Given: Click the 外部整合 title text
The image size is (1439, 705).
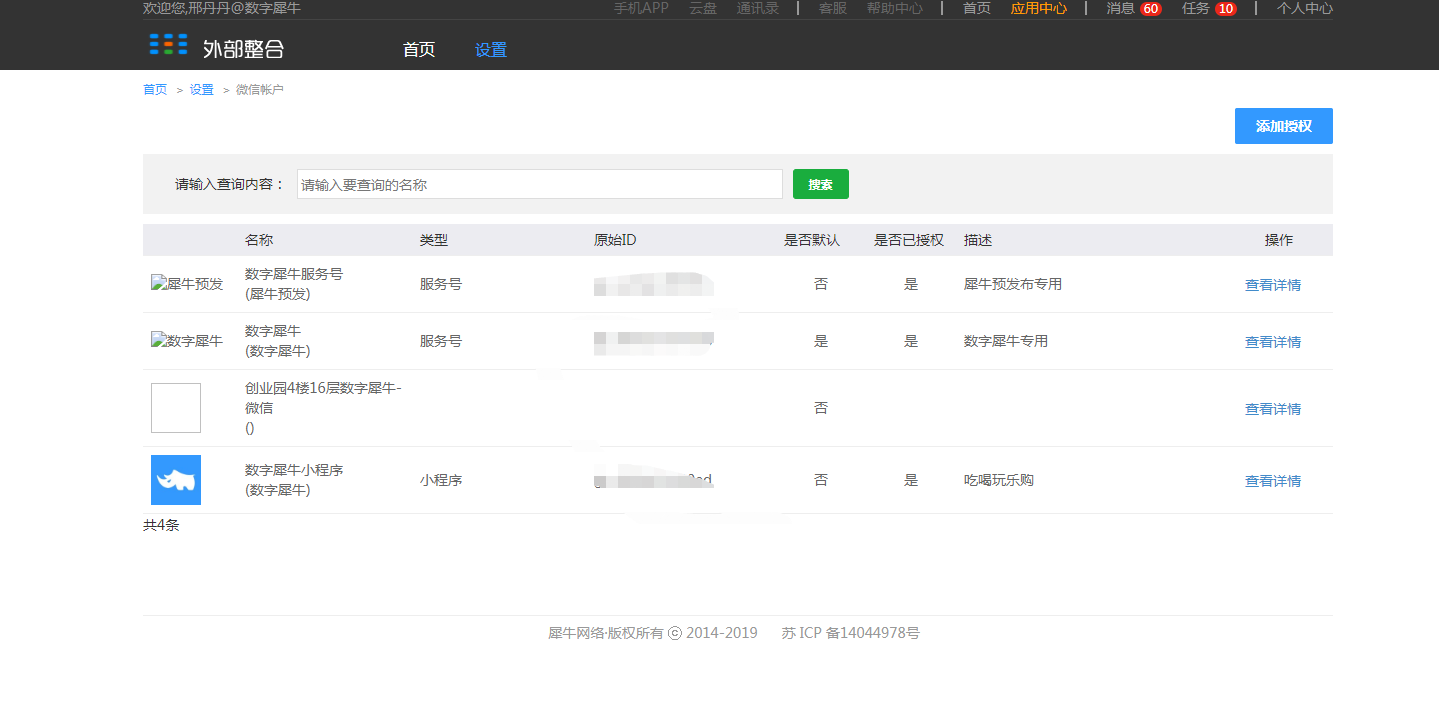Looking at the screenshot, I should click(x=243, y=47).
